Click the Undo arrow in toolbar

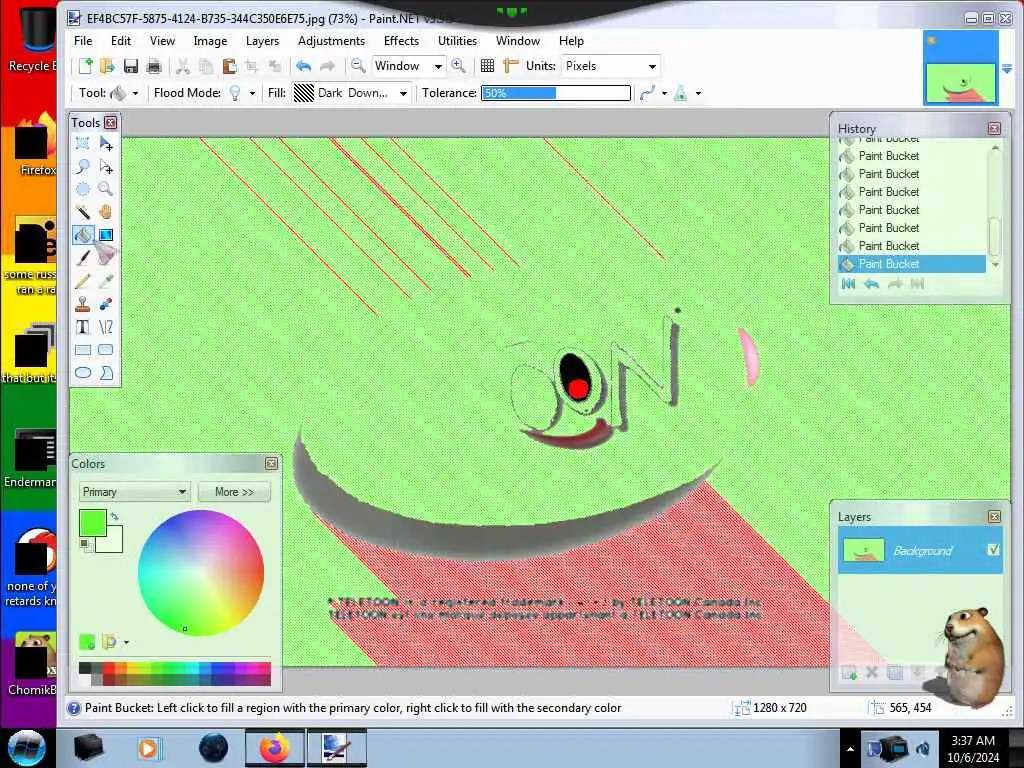303,65
